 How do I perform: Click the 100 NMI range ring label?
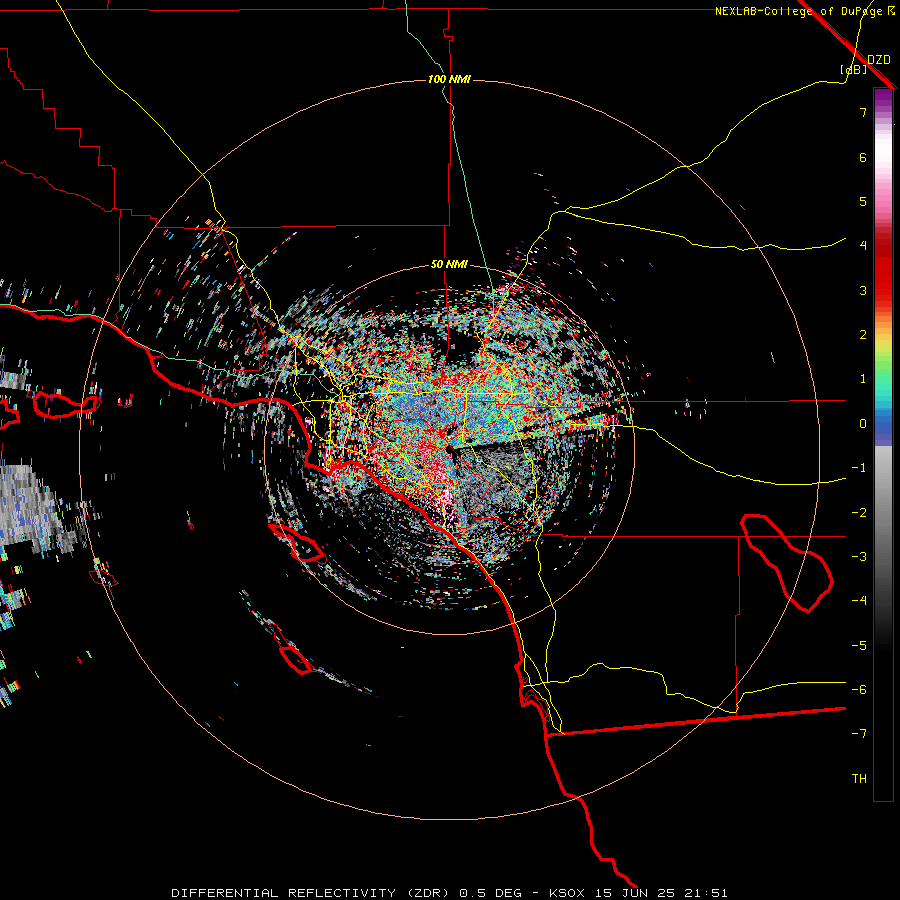point(449,79)
